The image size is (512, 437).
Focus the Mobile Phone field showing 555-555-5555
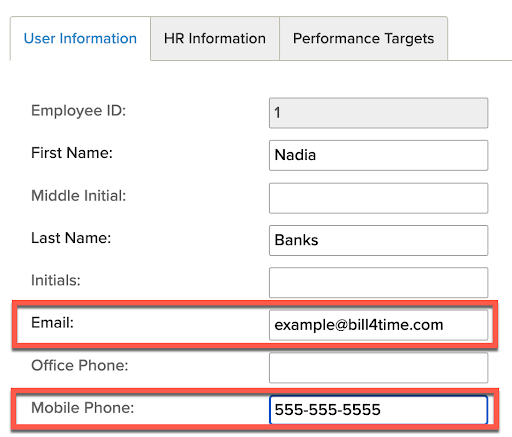pos(378,410)
